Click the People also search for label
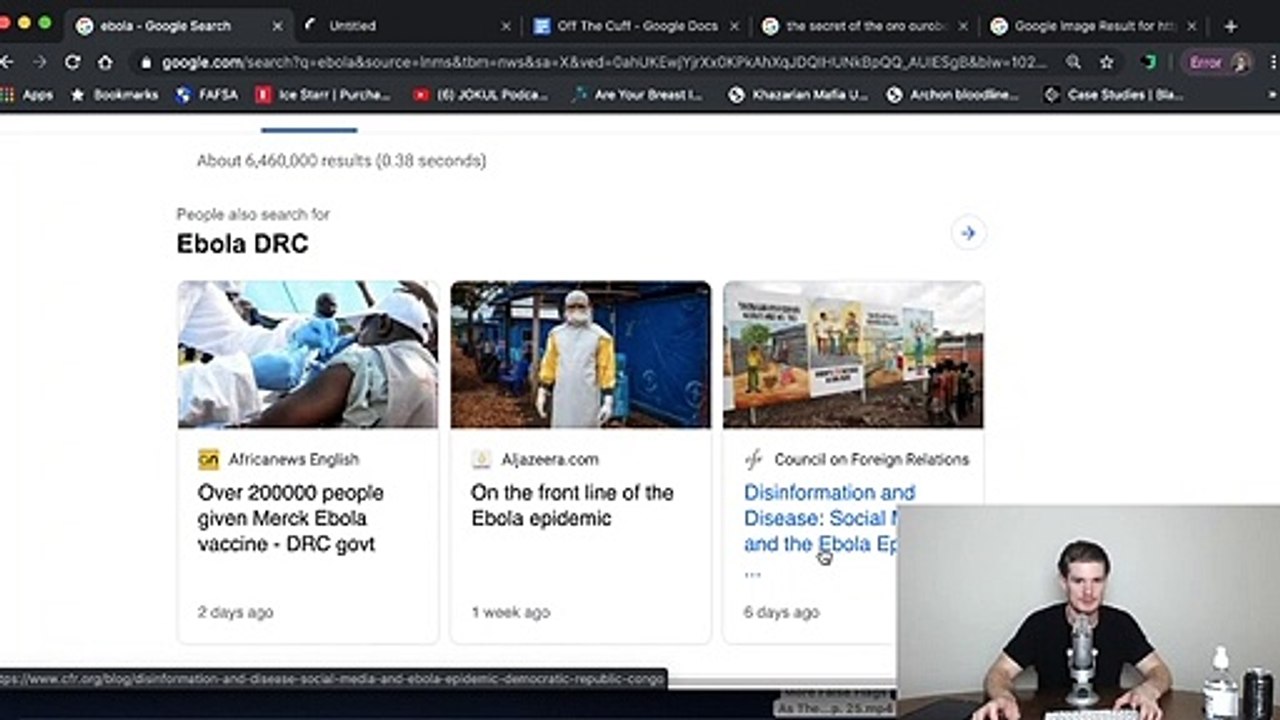Image resolution: width=1280 pixels, height=720 pixels. (253, 214)
